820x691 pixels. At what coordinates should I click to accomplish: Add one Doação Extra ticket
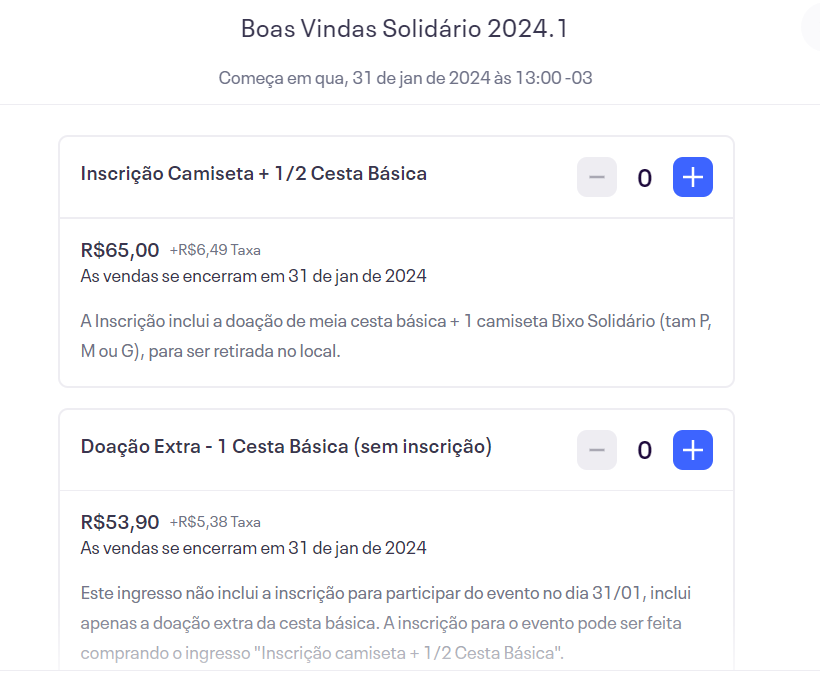click(692, 450)
